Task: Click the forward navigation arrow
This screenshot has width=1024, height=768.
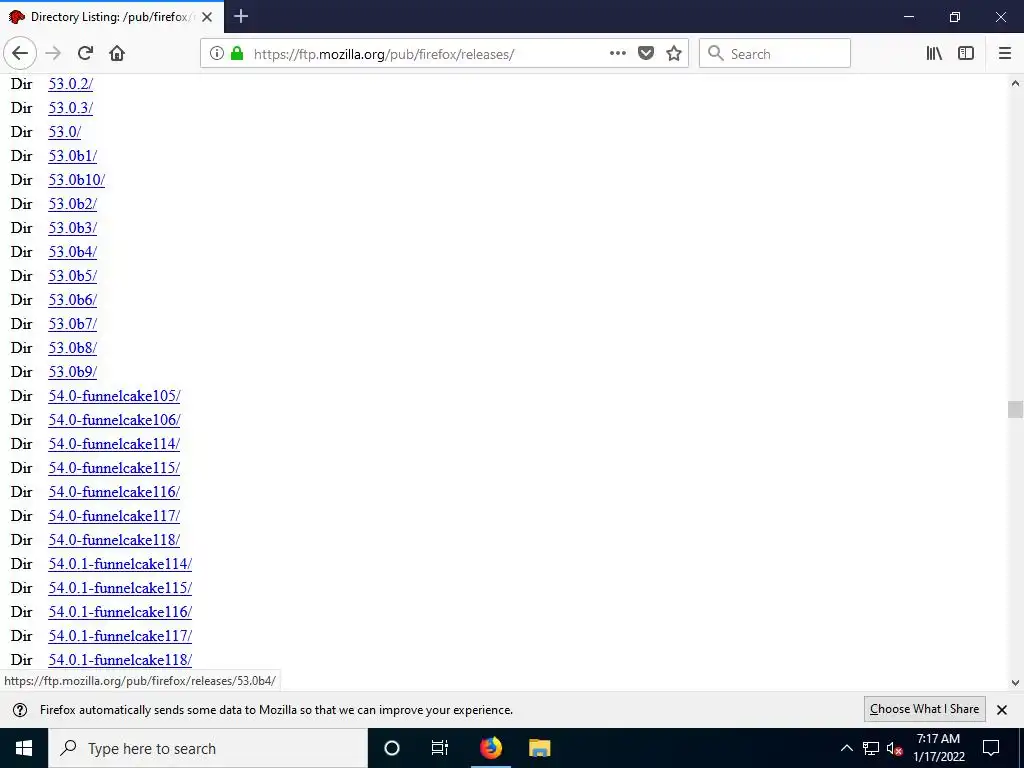Action: point(53,54)
